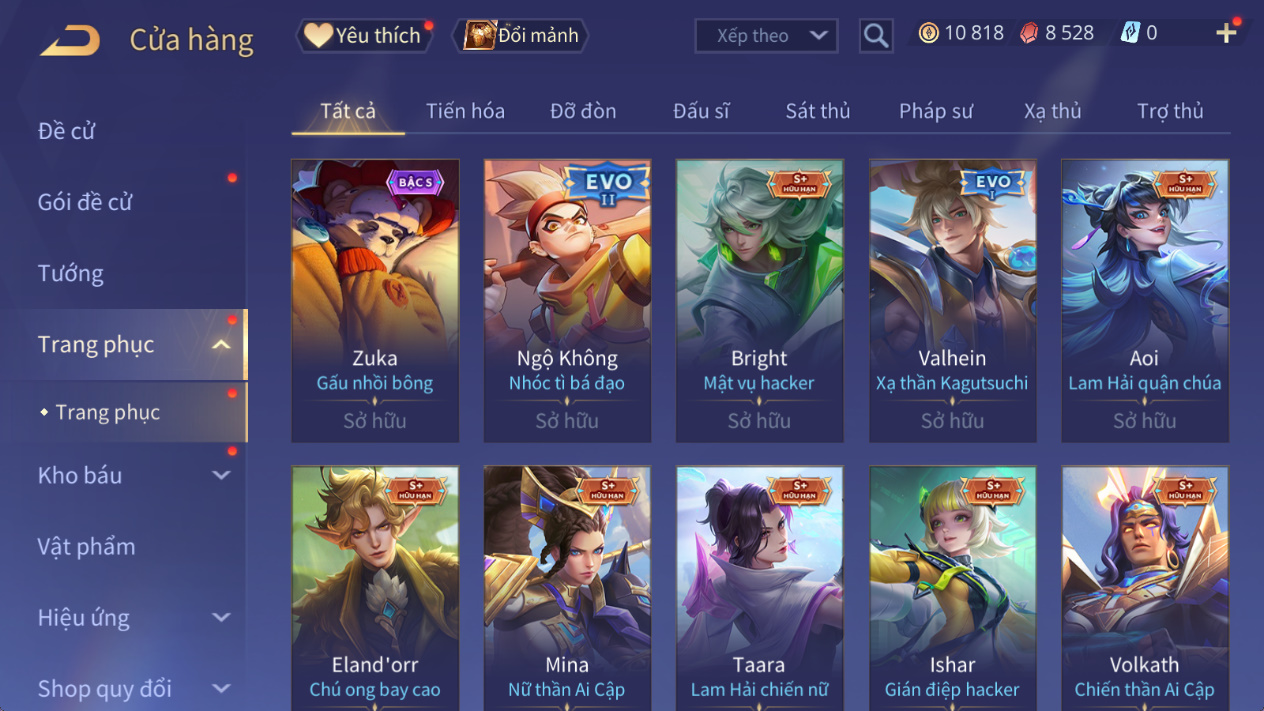Viewport: 1264px width, 711px height.
Task: Open the search magnifier icon
Action: pyautogui.click(x=876, y=36)
